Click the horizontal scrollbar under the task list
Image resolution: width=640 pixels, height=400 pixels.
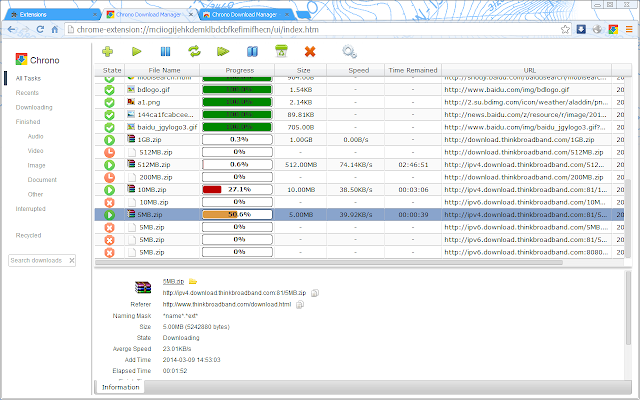(x=329, y=262)
